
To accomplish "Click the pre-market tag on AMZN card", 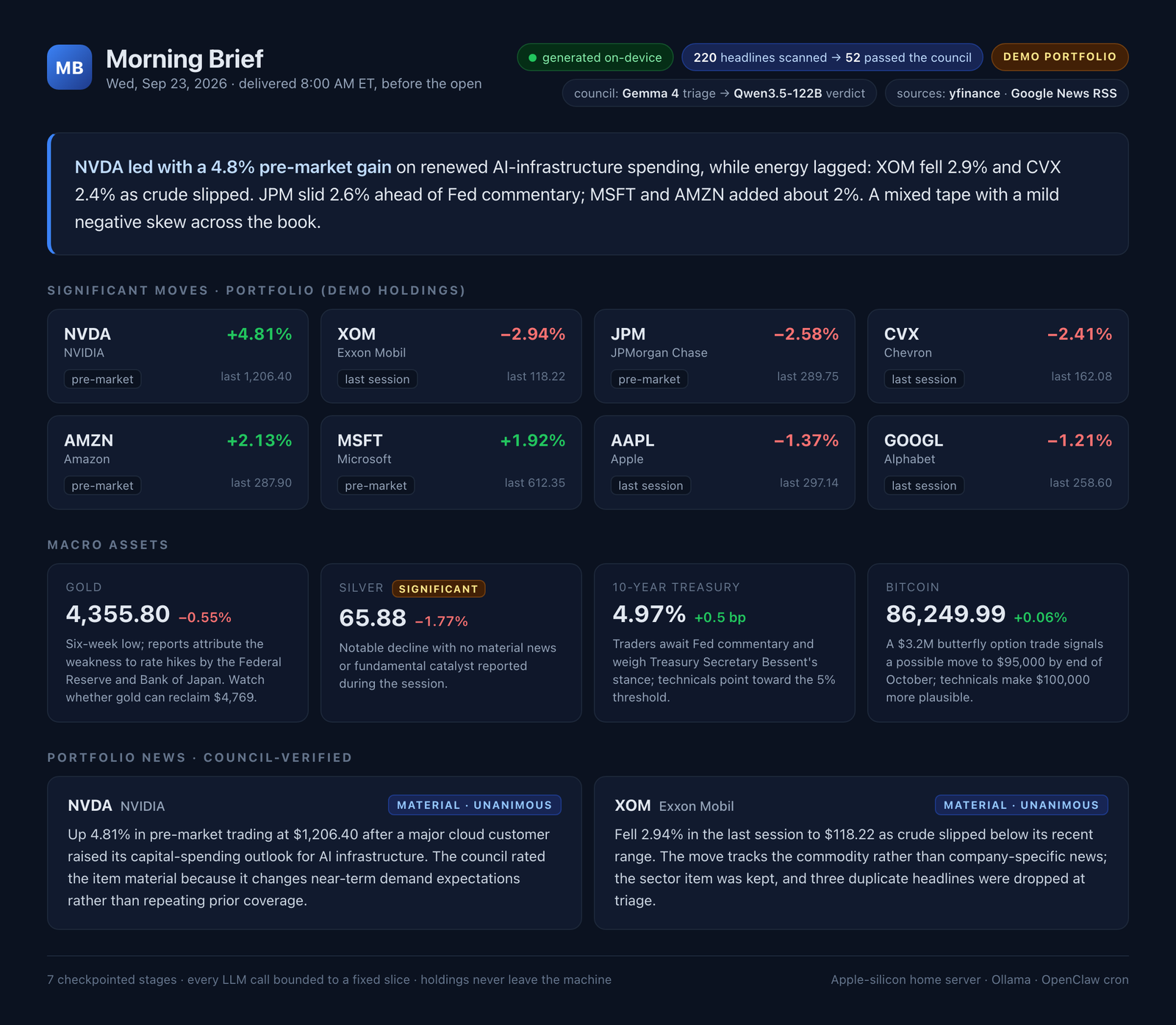I will click(x=102, y=486).
